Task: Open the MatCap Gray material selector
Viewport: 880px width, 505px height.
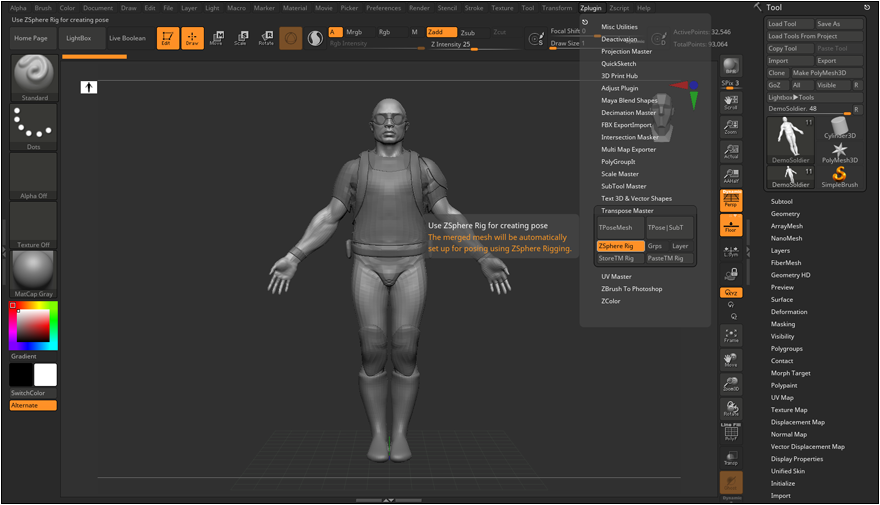Action: pyautogui.click(x=34, y=274)
